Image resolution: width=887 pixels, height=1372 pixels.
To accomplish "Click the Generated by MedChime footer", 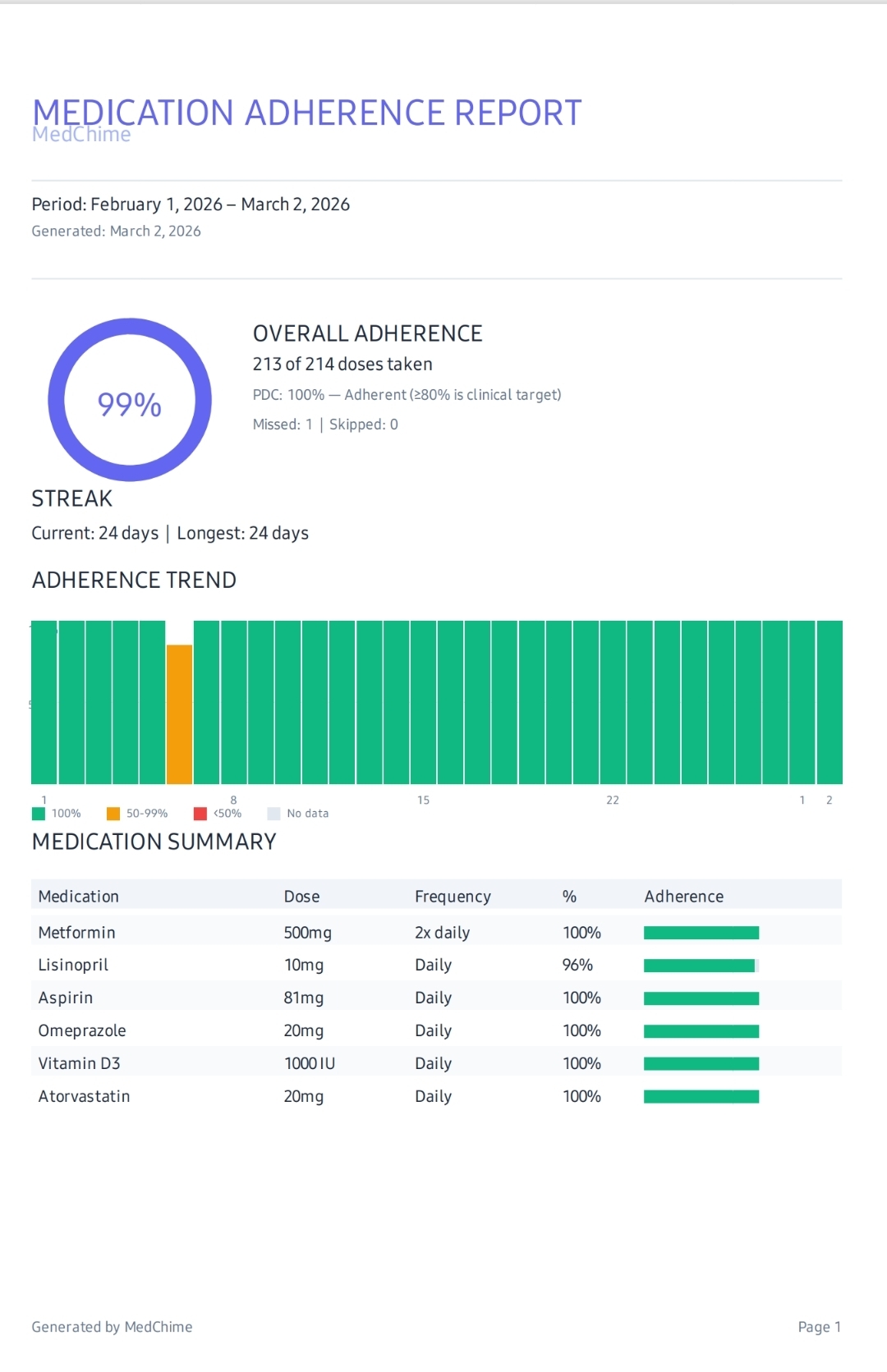I will pyautogui.click(x=112, y=1327).
